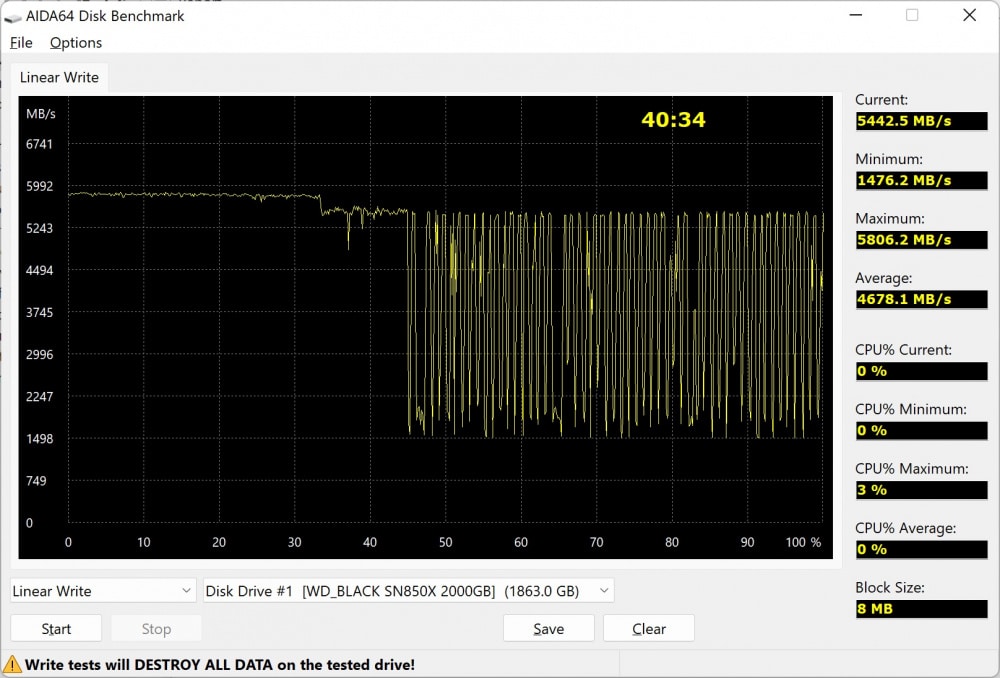Click the Minimum speed value 1476.2 MB/s

point(922,180)
